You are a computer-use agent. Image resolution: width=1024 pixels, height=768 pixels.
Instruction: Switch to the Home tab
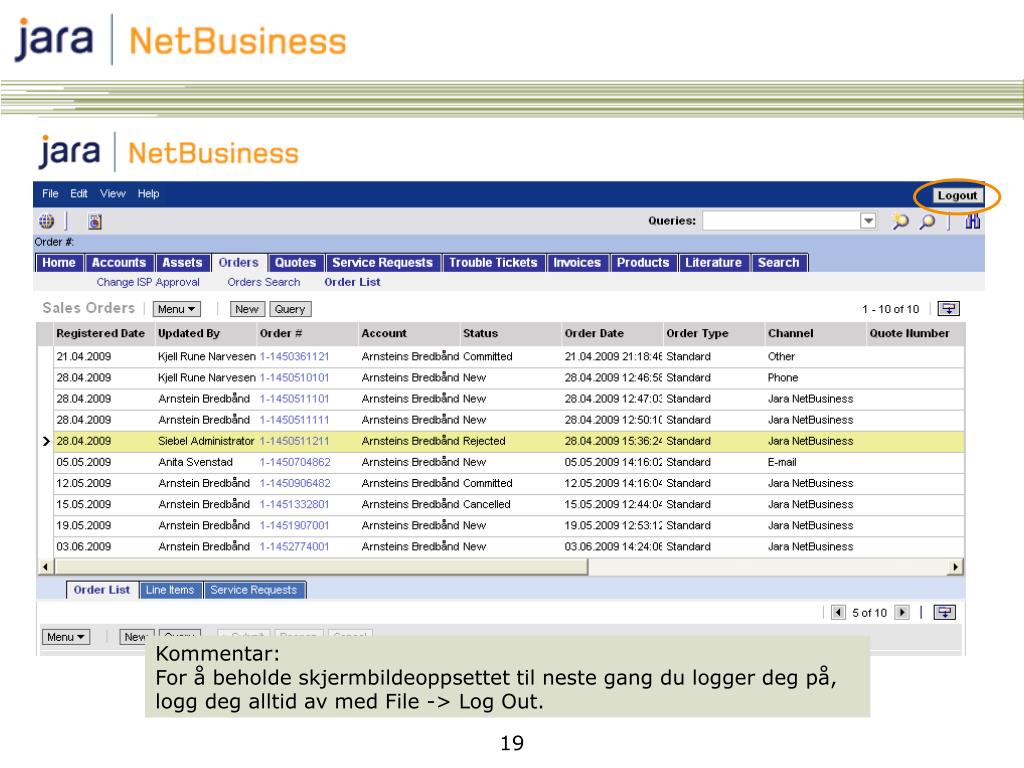[x=59, y=263]
